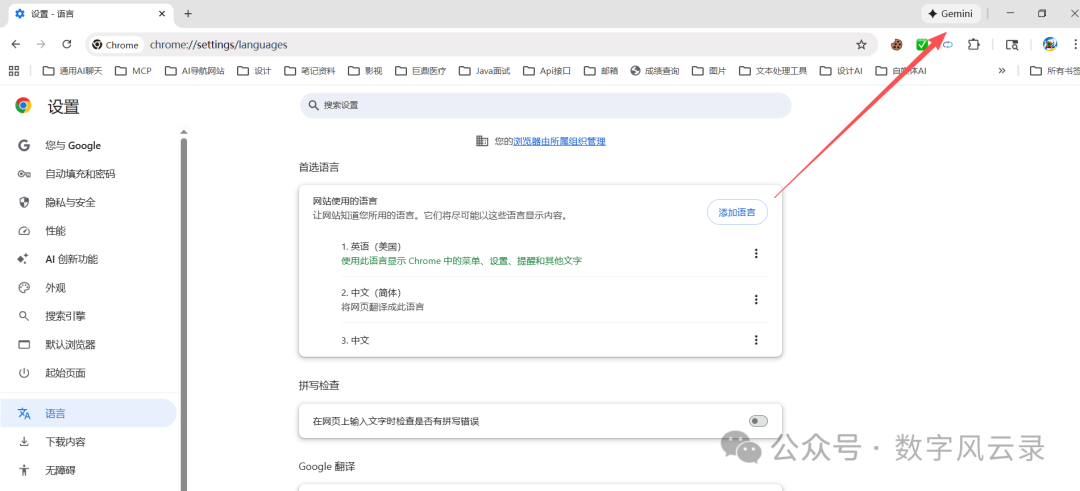The image size is (1080, 491).
Task: Open the 设计 bookmark folder
Action: (254, 70)
